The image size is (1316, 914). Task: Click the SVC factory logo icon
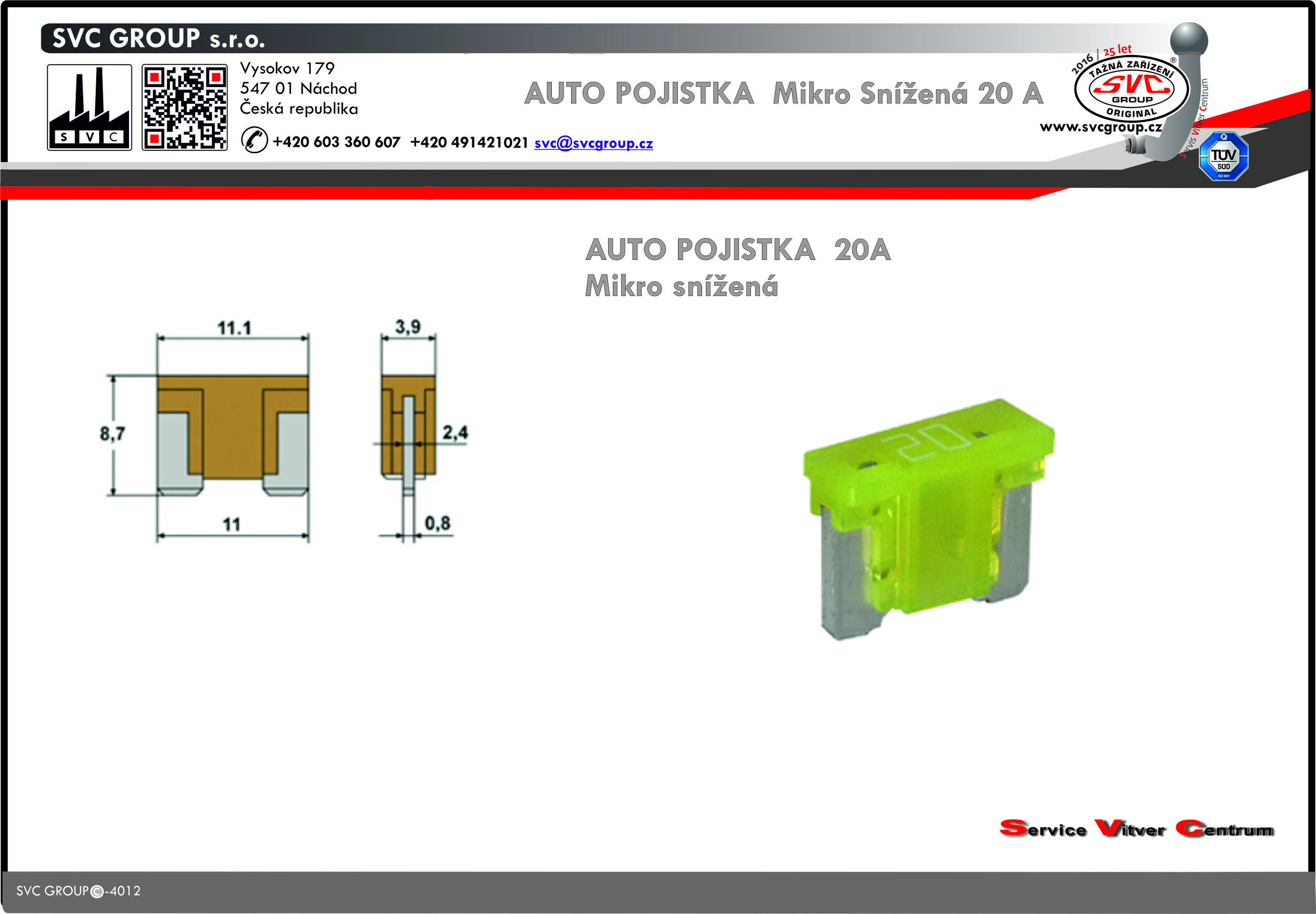pyautogui.click(x=90, y=107)
